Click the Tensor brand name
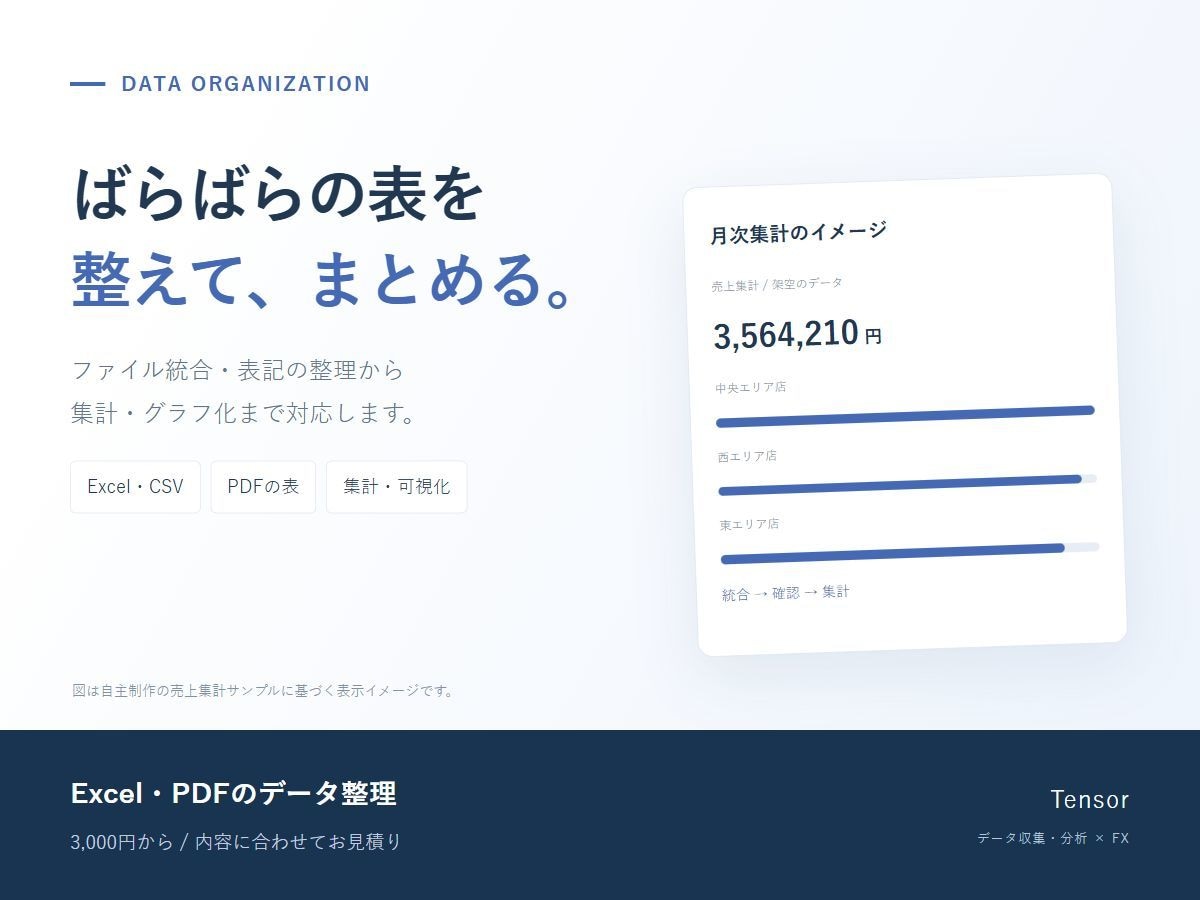1200x900 pixels. tap(1090, 799)
